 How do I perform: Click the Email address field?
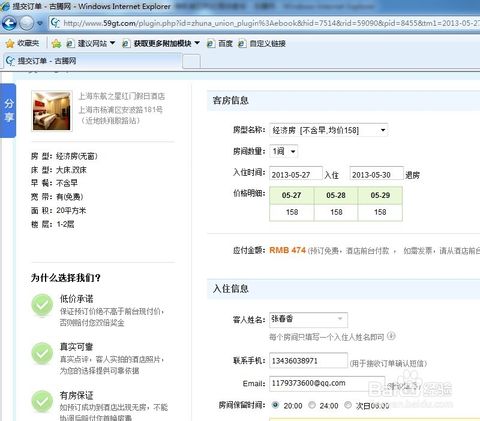click(x=327, y=384)
